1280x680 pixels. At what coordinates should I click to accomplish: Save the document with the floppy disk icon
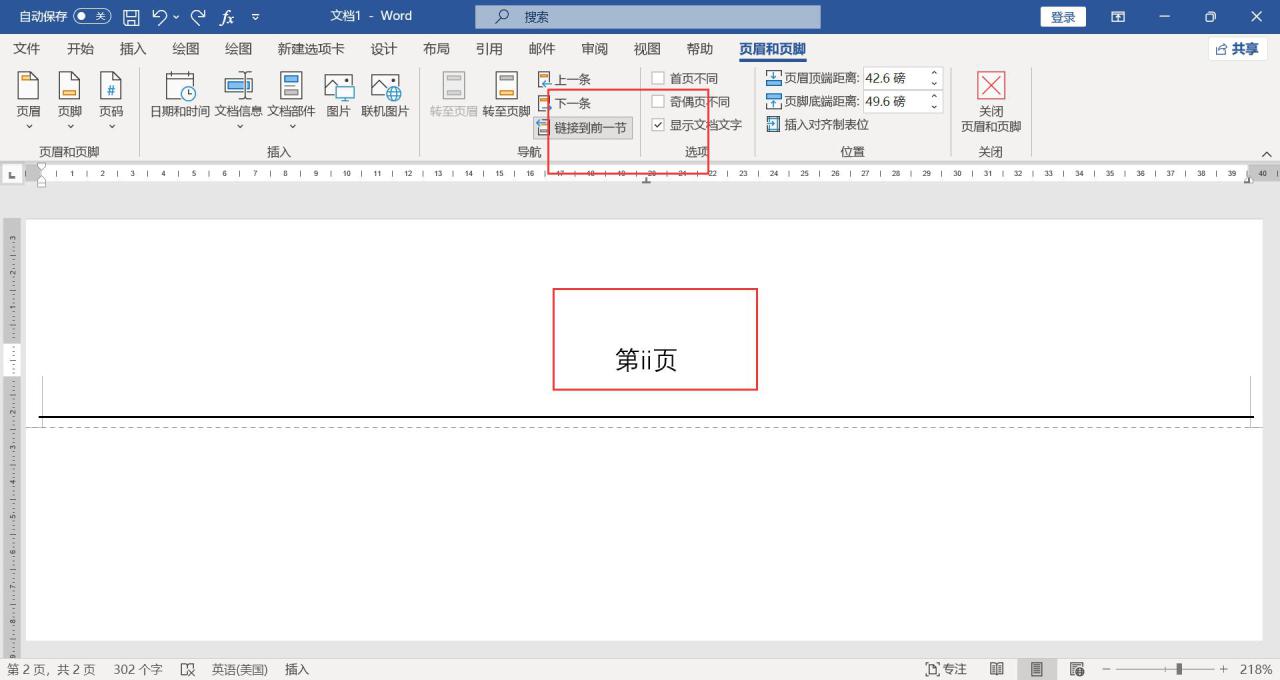[x=131, y=17]
